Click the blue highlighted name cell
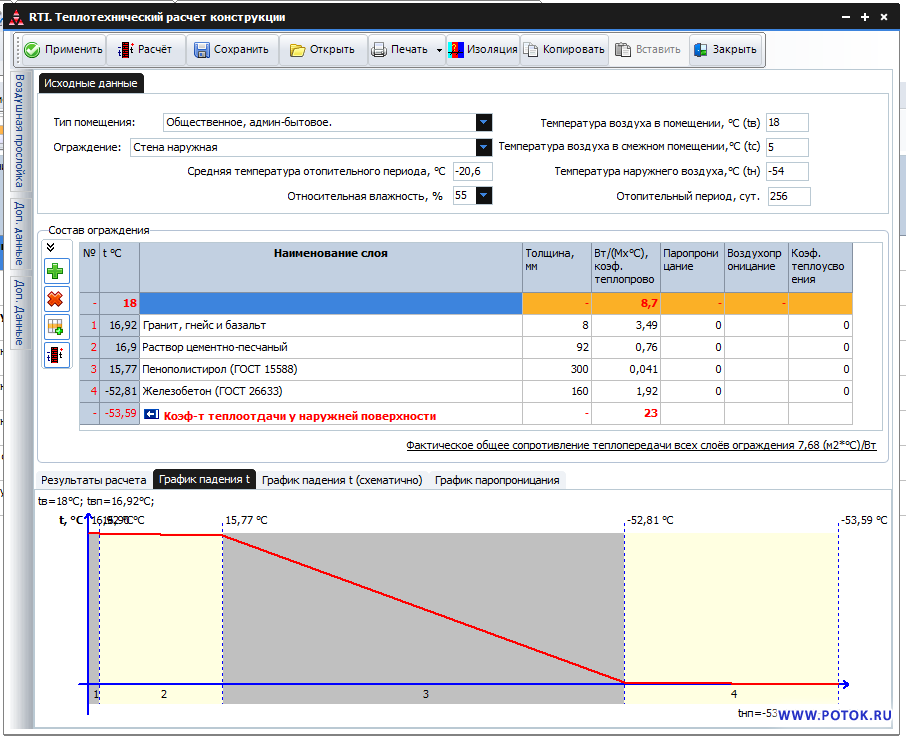This screenshot has width=906, height=736. (x=331, y=303)
